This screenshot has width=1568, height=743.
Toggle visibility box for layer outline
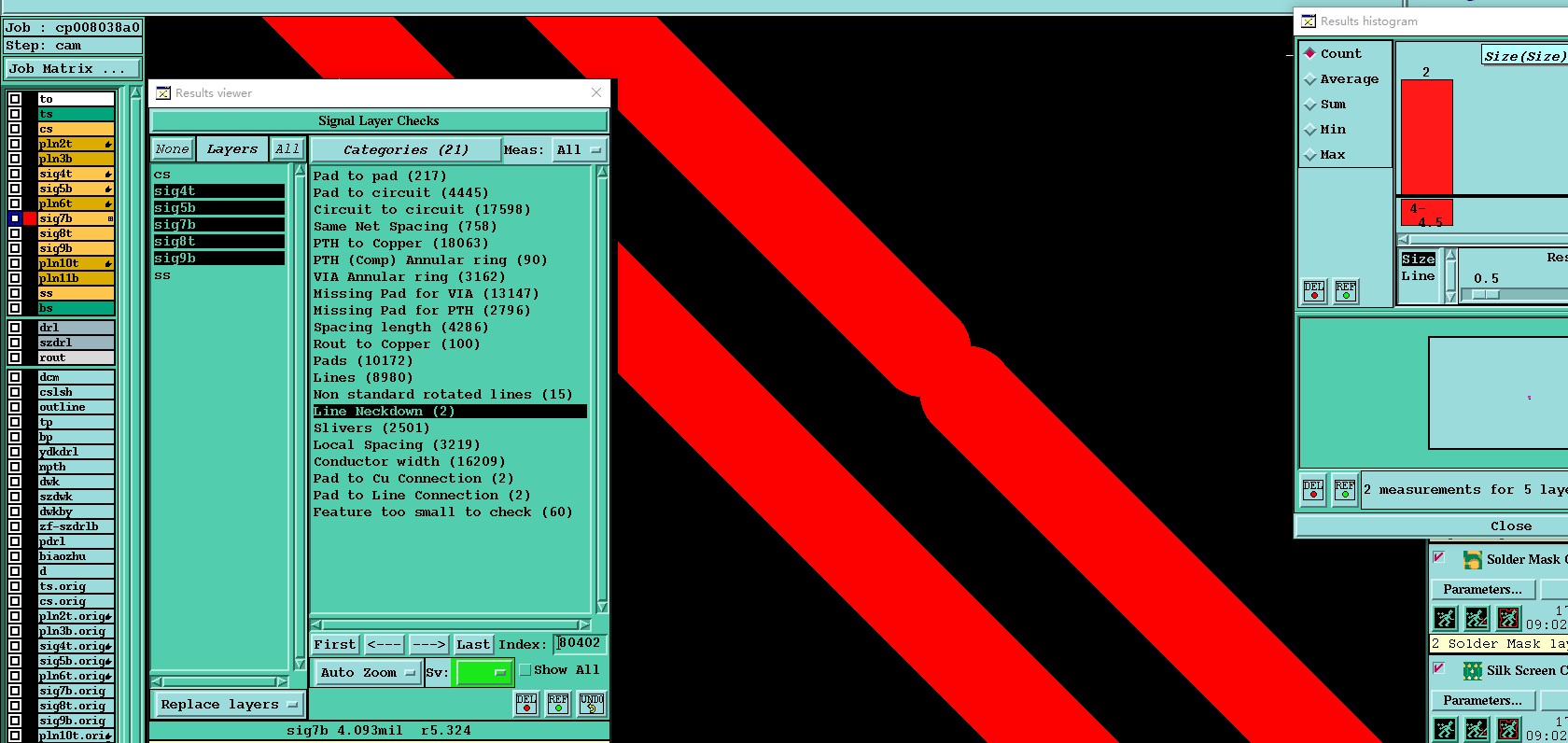(15, 407)
